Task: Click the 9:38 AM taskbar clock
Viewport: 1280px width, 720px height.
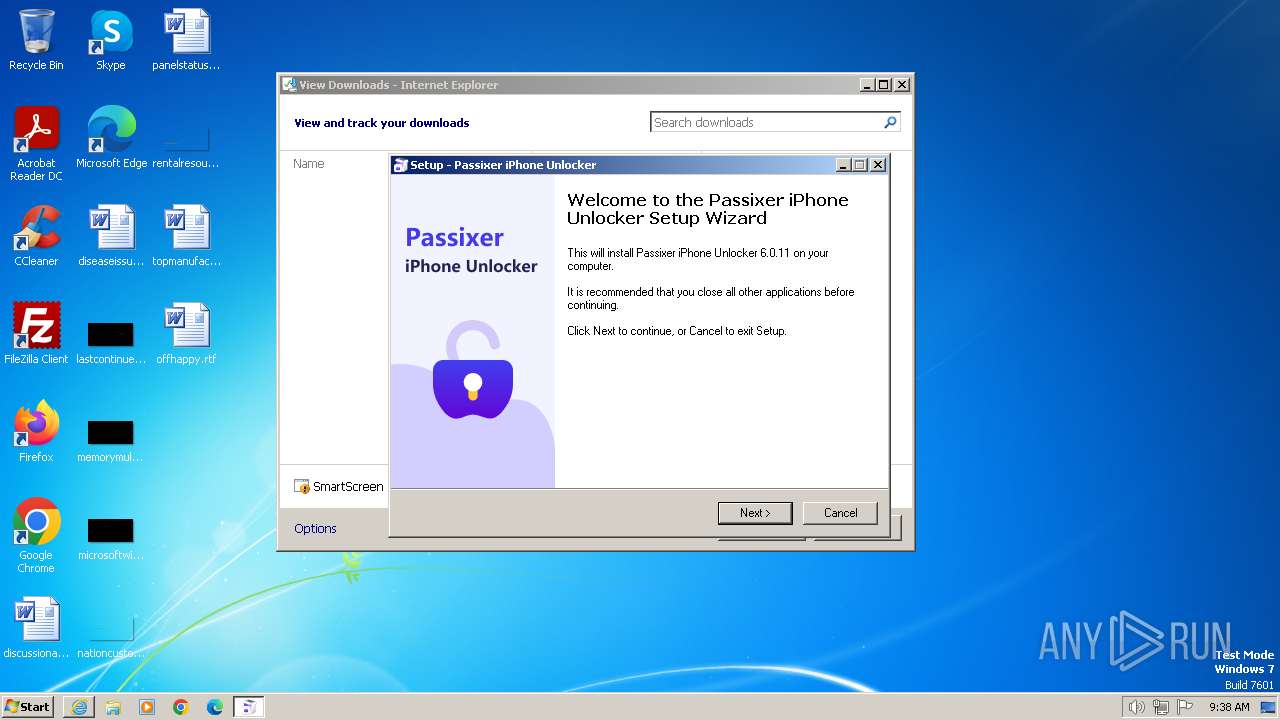Action: coord(1229,707)
